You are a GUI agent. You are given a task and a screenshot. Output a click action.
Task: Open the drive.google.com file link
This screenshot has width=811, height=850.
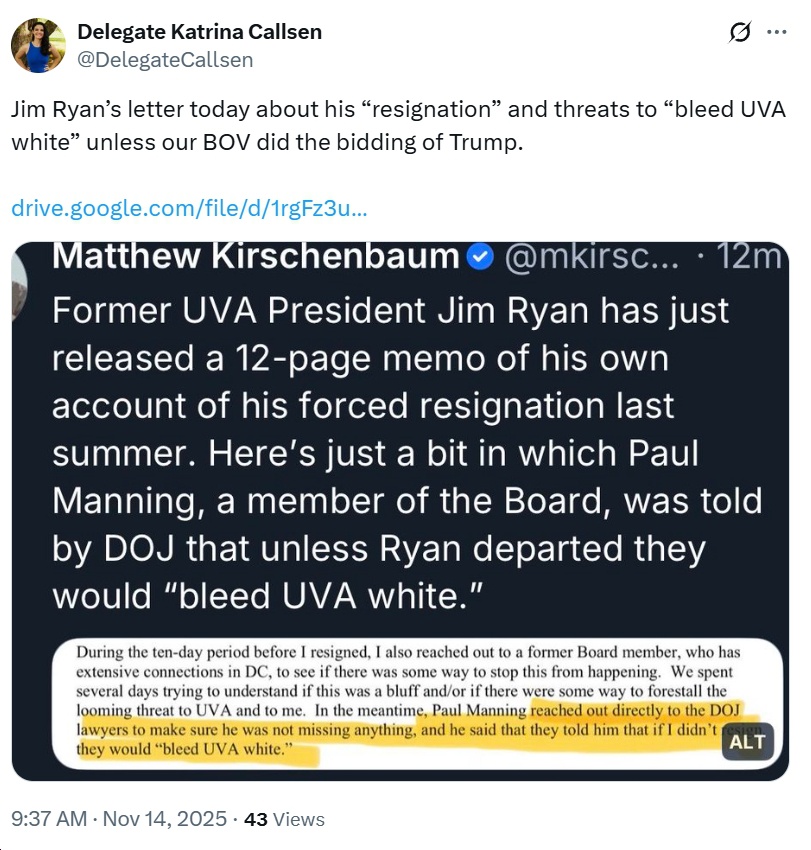pos(189,210)
